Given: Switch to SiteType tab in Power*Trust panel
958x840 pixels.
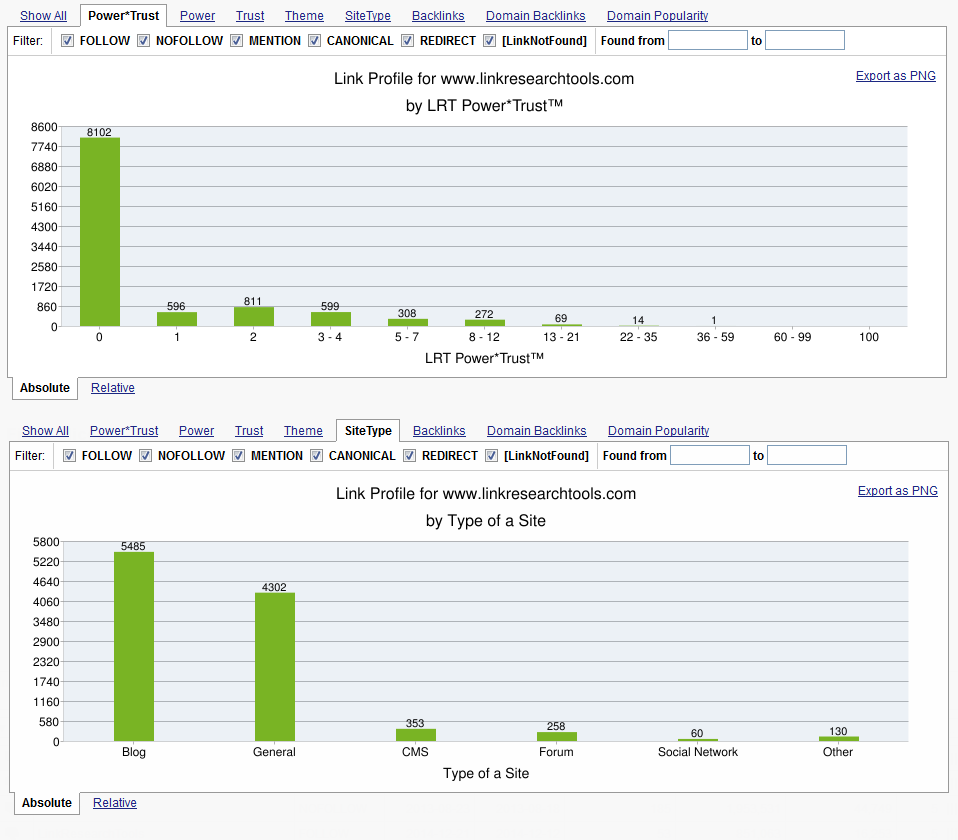Looking at the screenshot, I should 368,16.
